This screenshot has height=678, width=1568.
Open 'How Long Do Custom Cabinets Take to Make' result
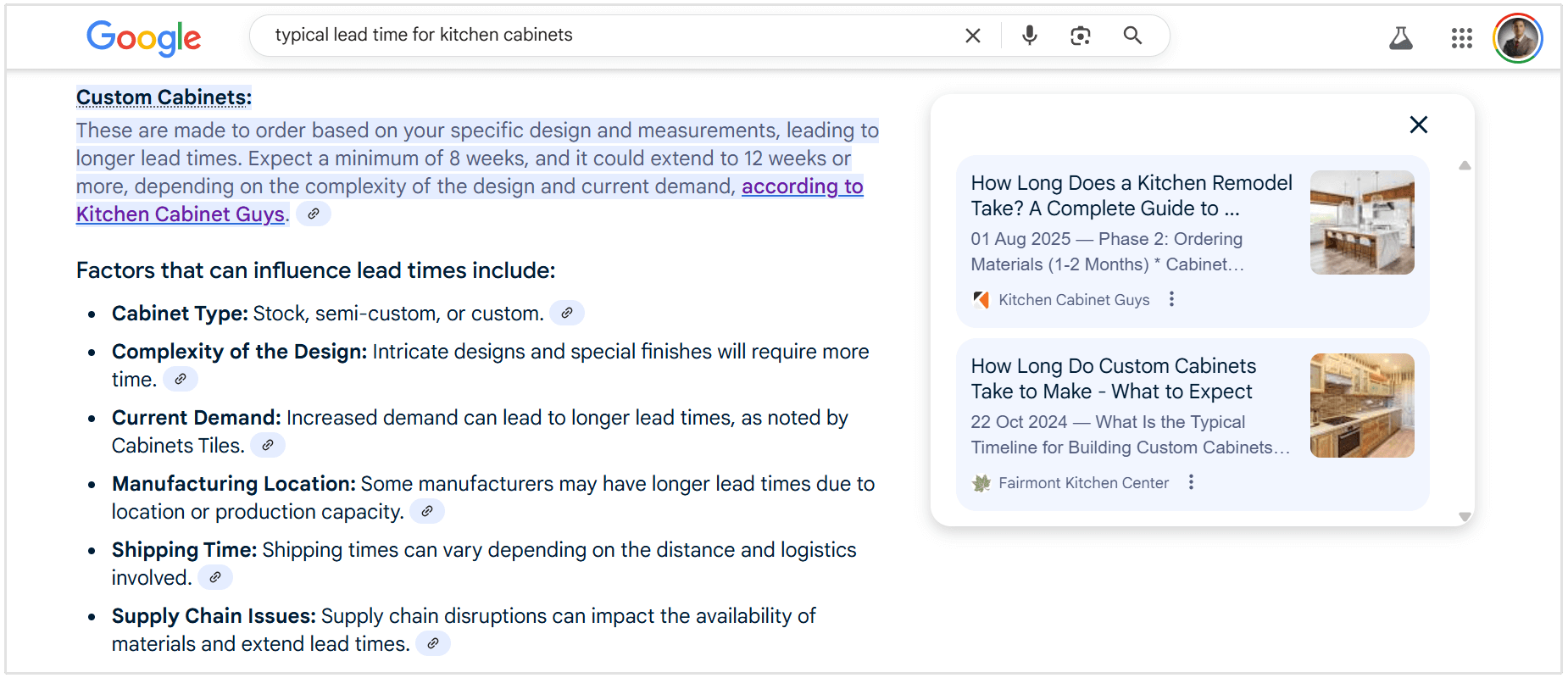(x=1114, y=379)
